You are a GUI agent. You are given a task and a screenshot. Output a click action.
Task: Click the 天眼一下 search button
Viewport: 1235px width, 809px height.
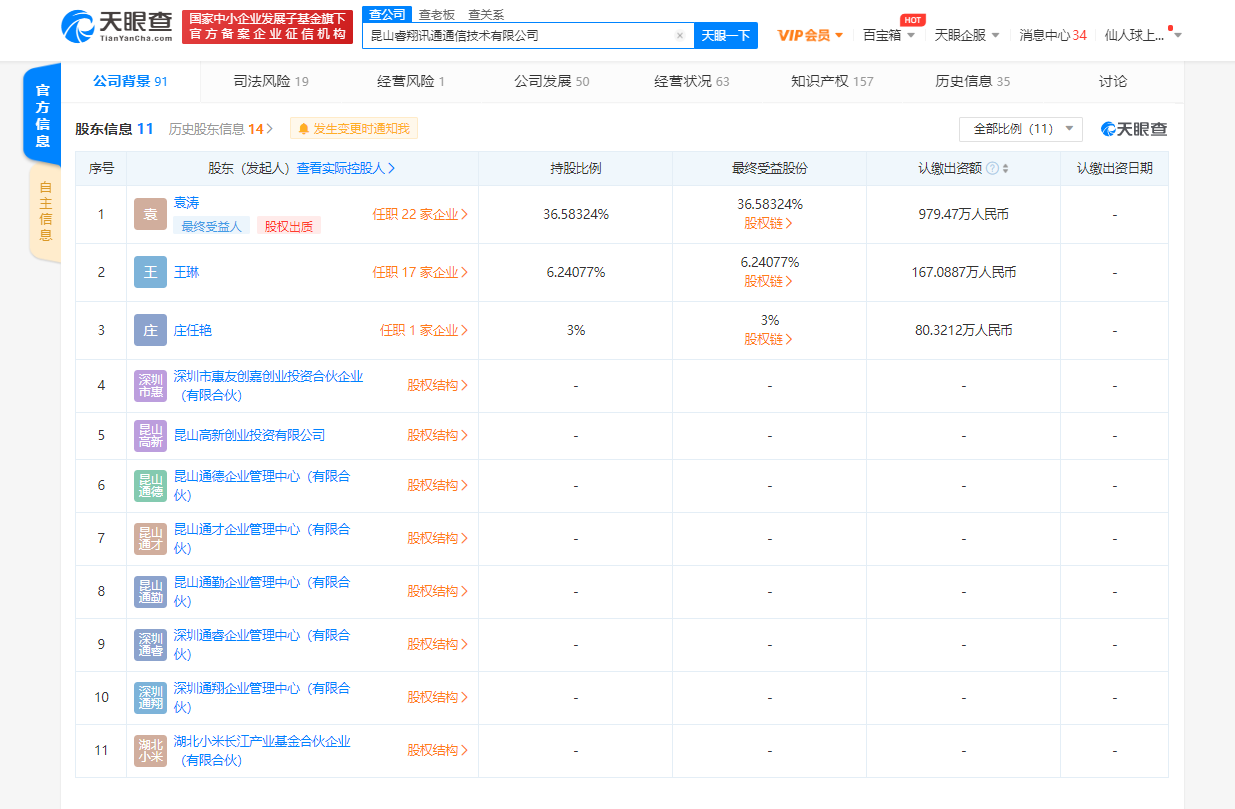[x=725, y=35]
